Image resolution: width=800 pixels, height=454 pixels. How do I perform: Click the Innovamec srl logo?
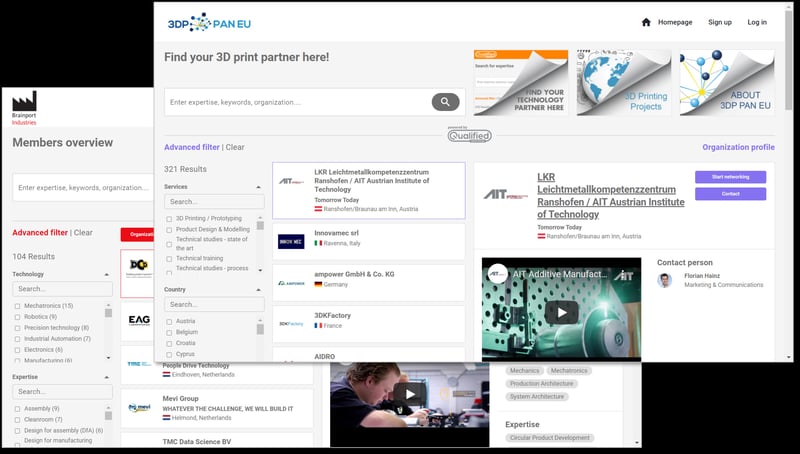click(291, 241)
